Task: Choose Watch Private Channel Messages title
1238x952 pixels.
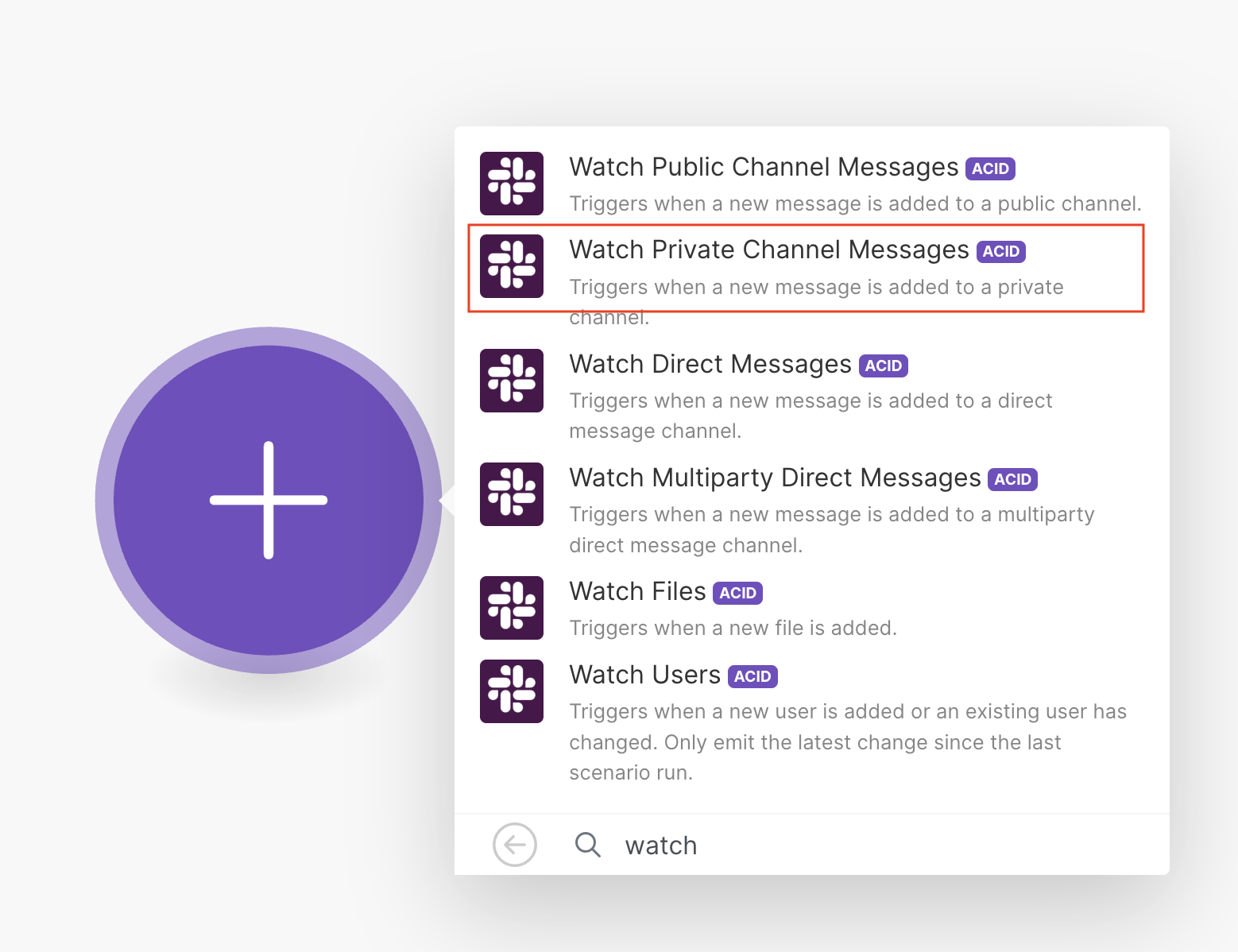Action: pyautogui.click(x=768, y=250)
